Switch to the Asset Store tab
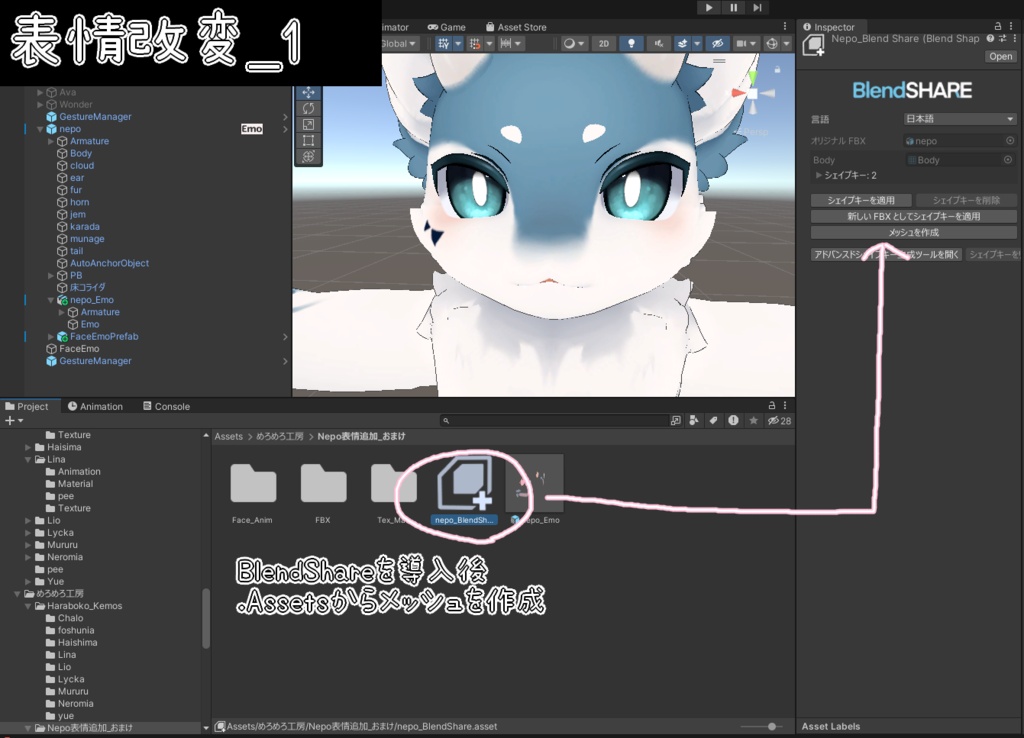 516,27
